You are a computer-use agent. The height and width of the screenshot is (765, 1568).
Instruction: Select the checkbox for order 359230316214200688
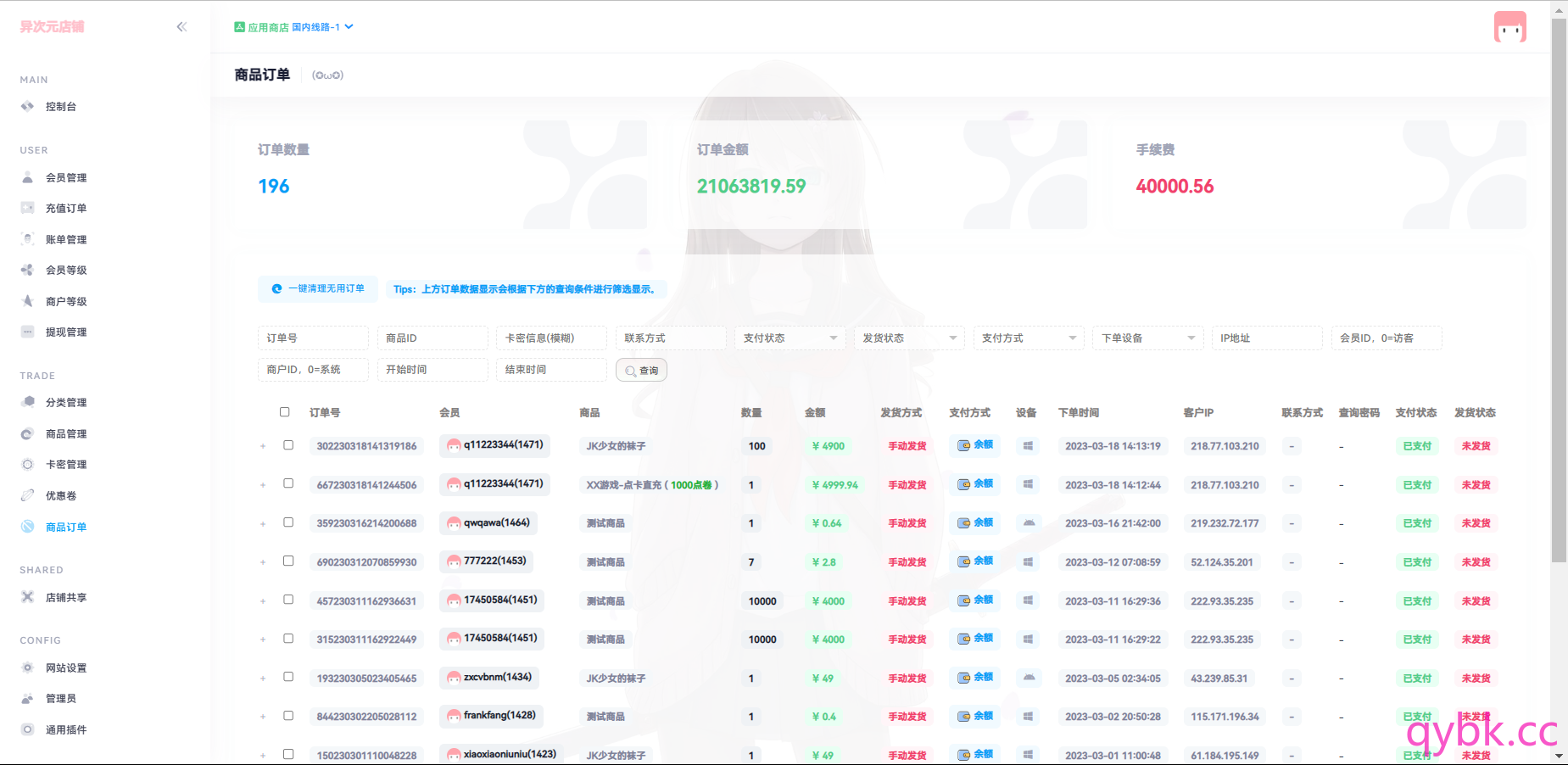(x=288, y=522)
